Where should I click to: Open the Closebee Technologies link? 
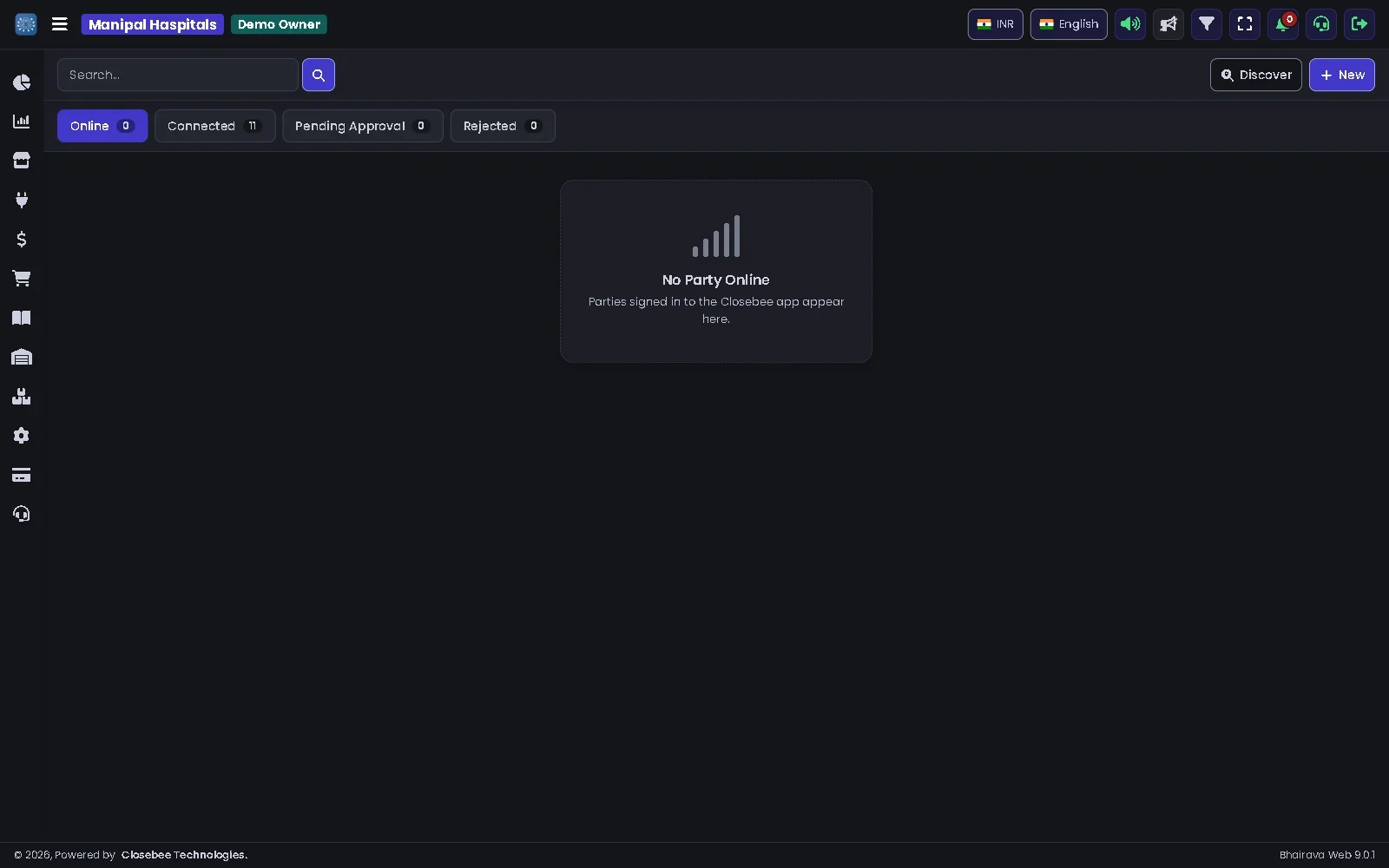[185, 855]
